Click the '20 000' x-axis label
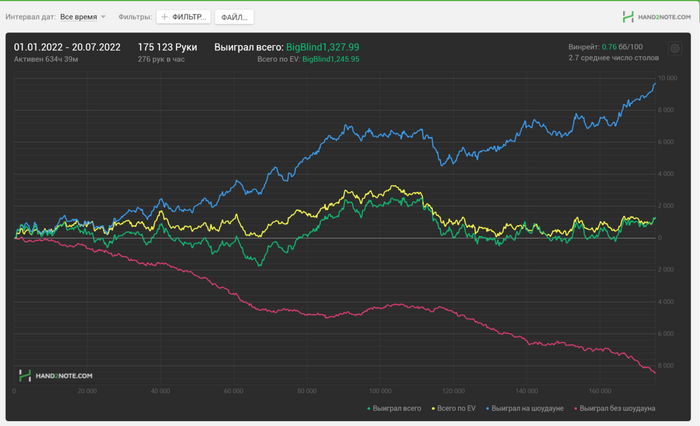 87,391
